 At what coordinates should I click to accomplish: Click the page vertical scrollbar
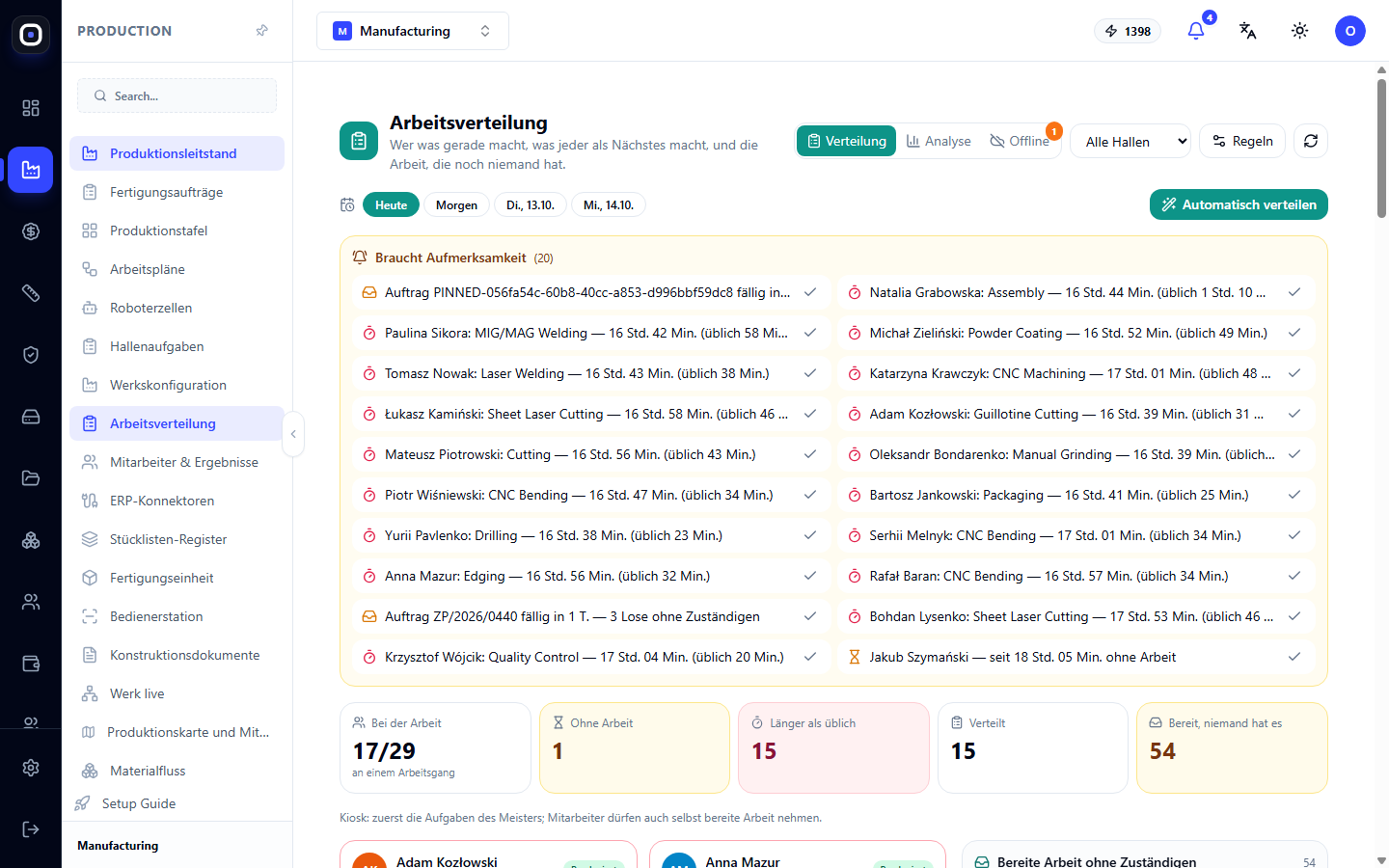point(1381,149)
